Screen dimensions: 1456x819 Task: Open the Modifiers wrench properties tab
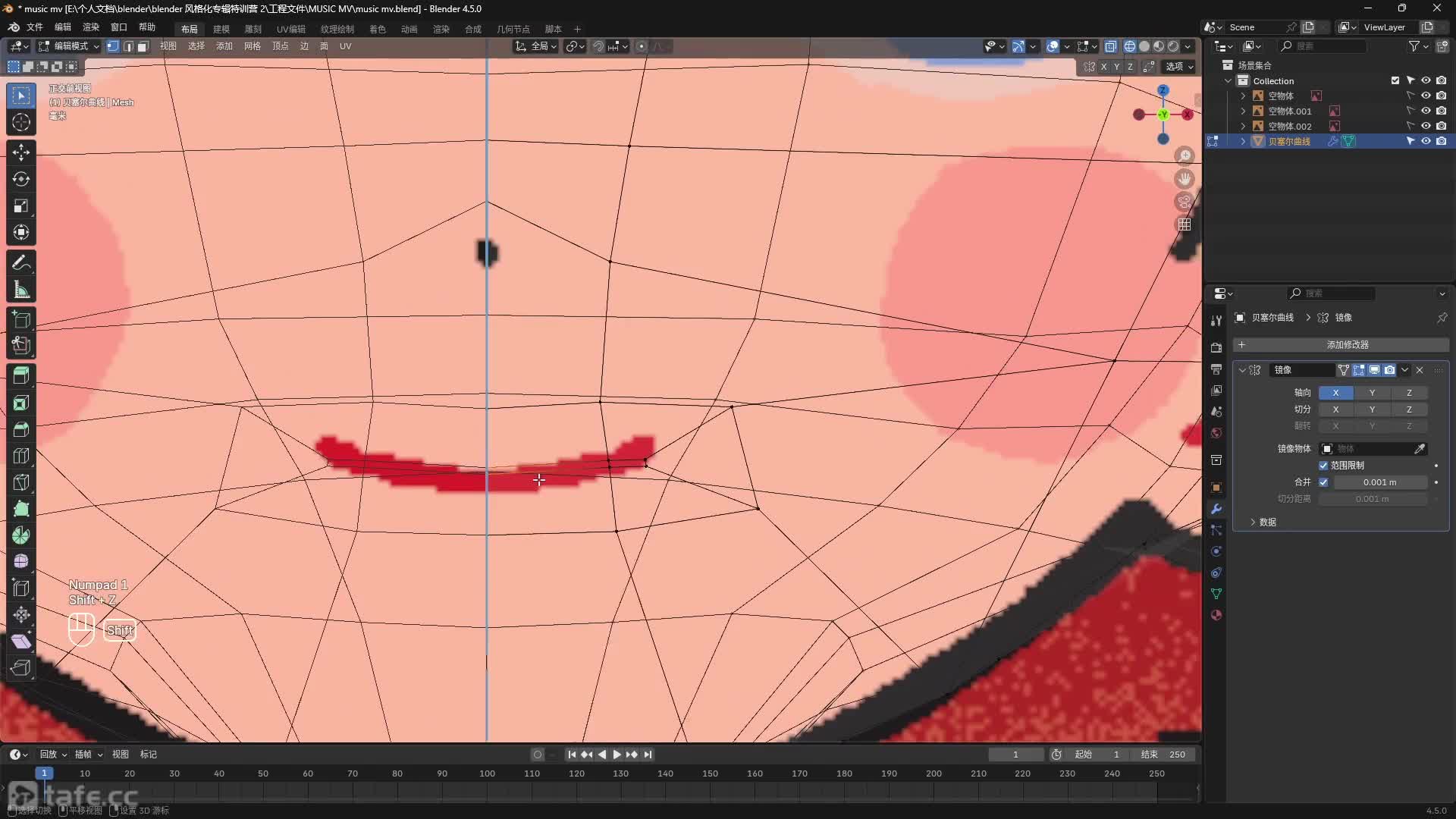[x=1216, y=509]
